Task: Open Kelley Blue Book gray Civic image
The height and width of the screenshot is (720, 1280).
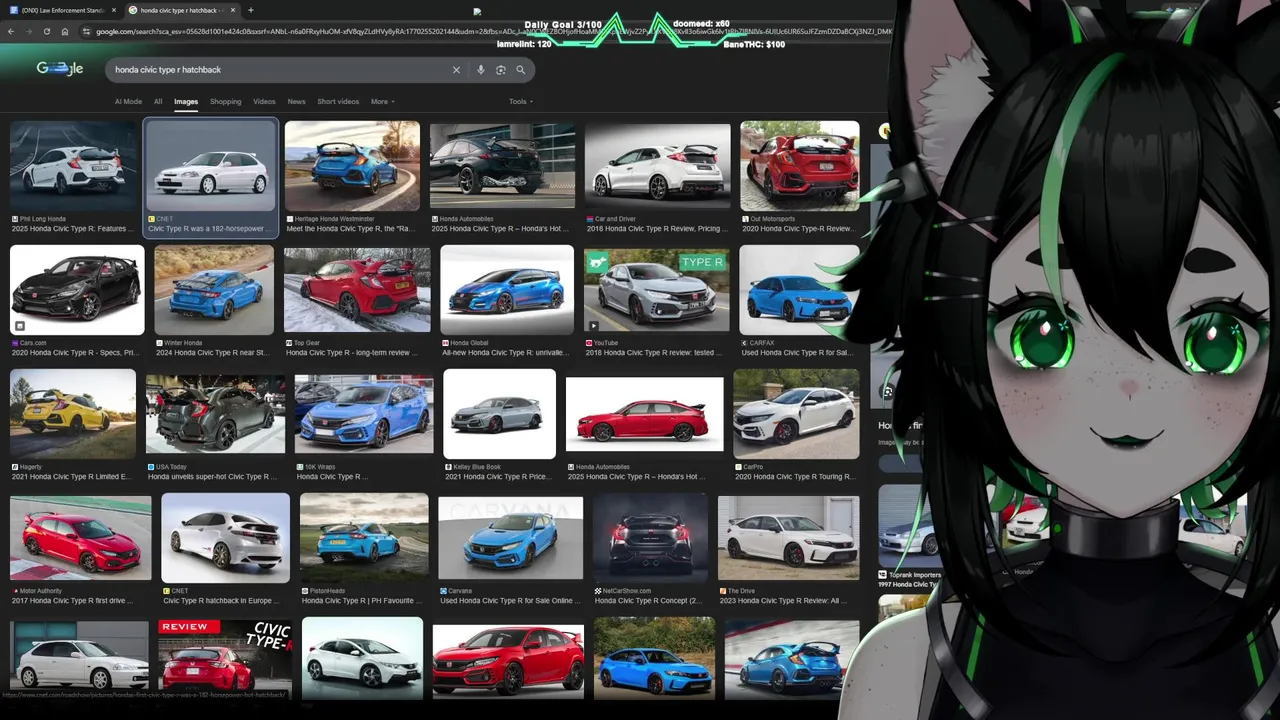Action: point(500,414)
